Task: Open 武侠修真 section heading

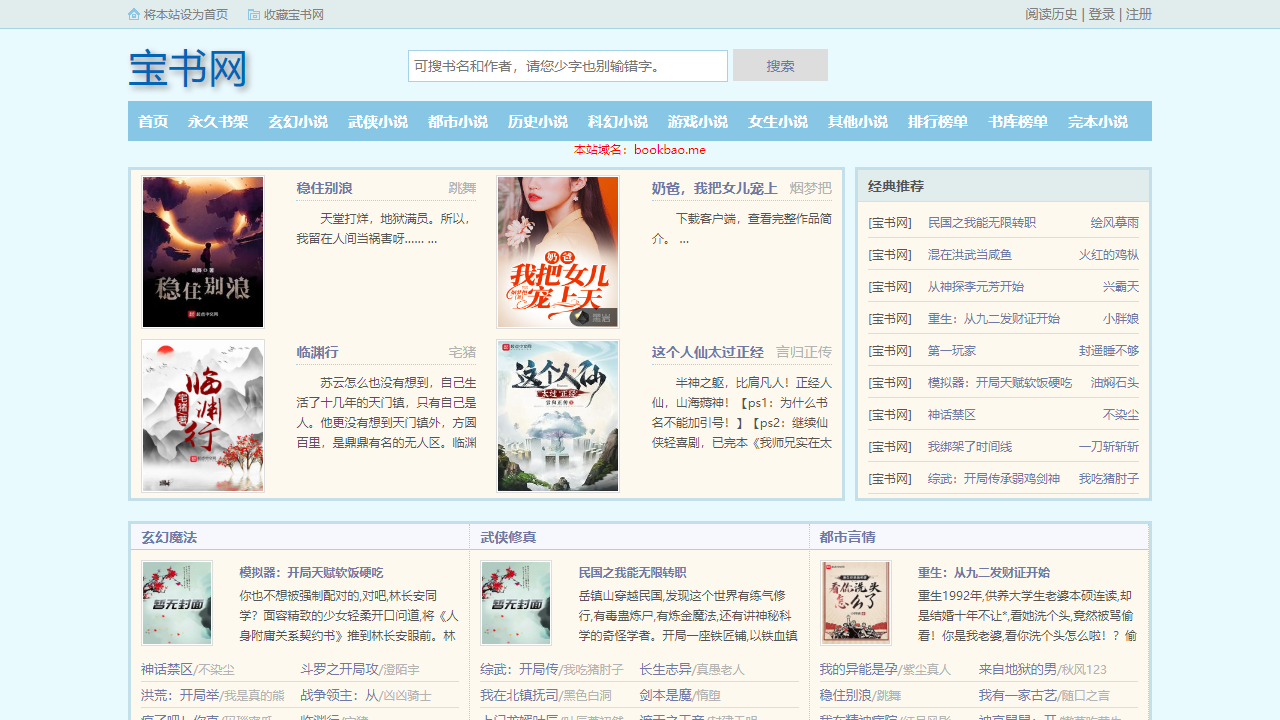Action: click(508, 537)
